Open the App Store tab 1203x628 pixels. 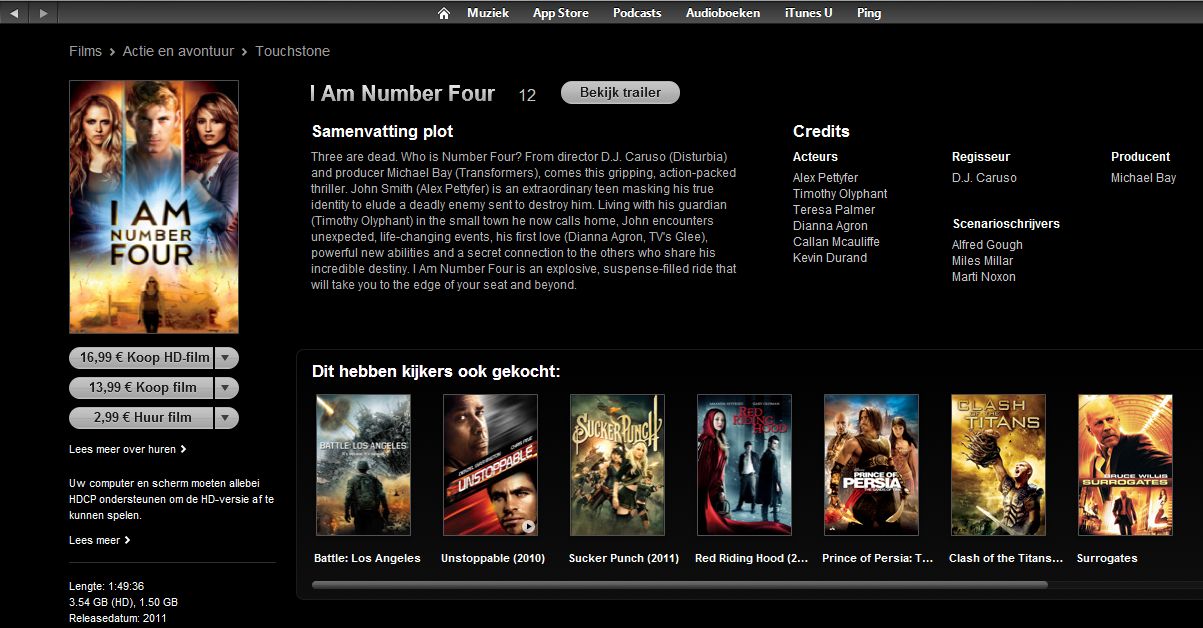[561, 13]
